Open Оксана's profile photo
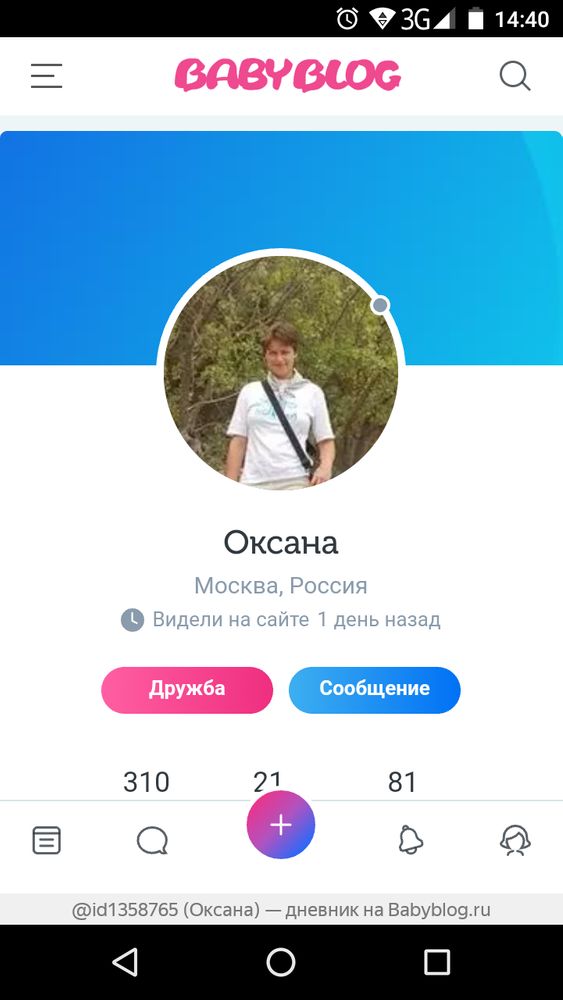This screenshot has height=1000, width=563. pyautogui.click(x=281, y=373)
